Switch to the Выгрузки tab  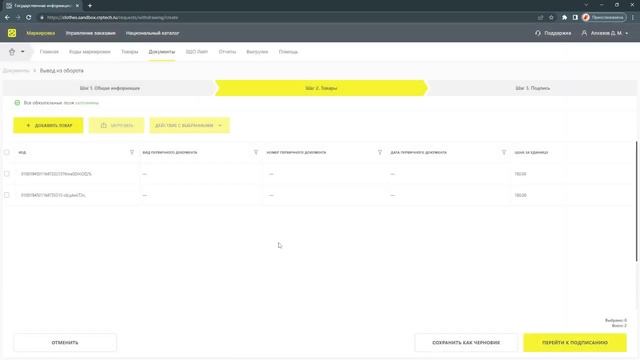(257, 52)
